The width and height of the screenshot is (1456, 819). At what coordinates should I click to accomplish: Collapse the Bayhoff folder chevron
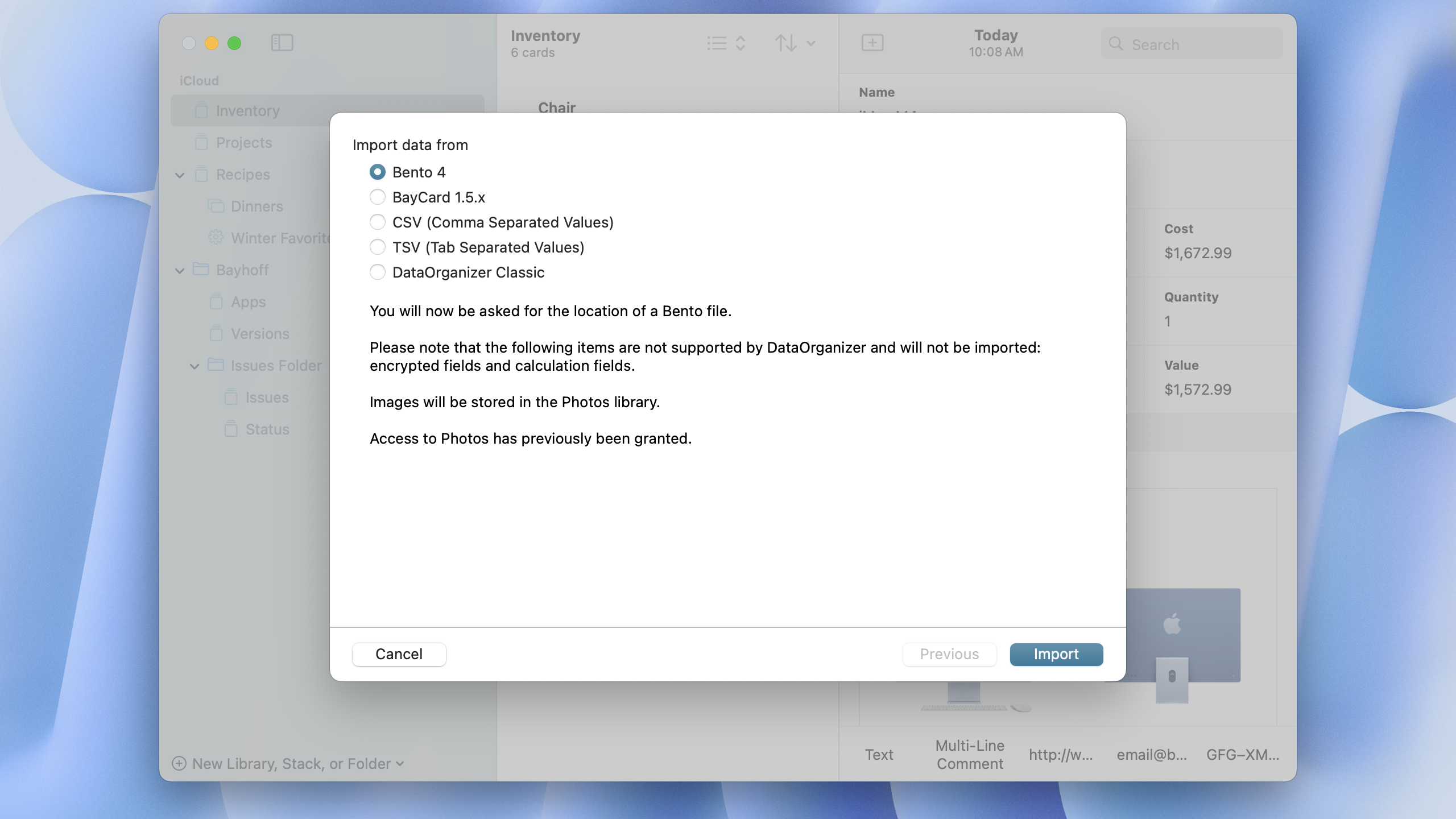pos(180,270)
